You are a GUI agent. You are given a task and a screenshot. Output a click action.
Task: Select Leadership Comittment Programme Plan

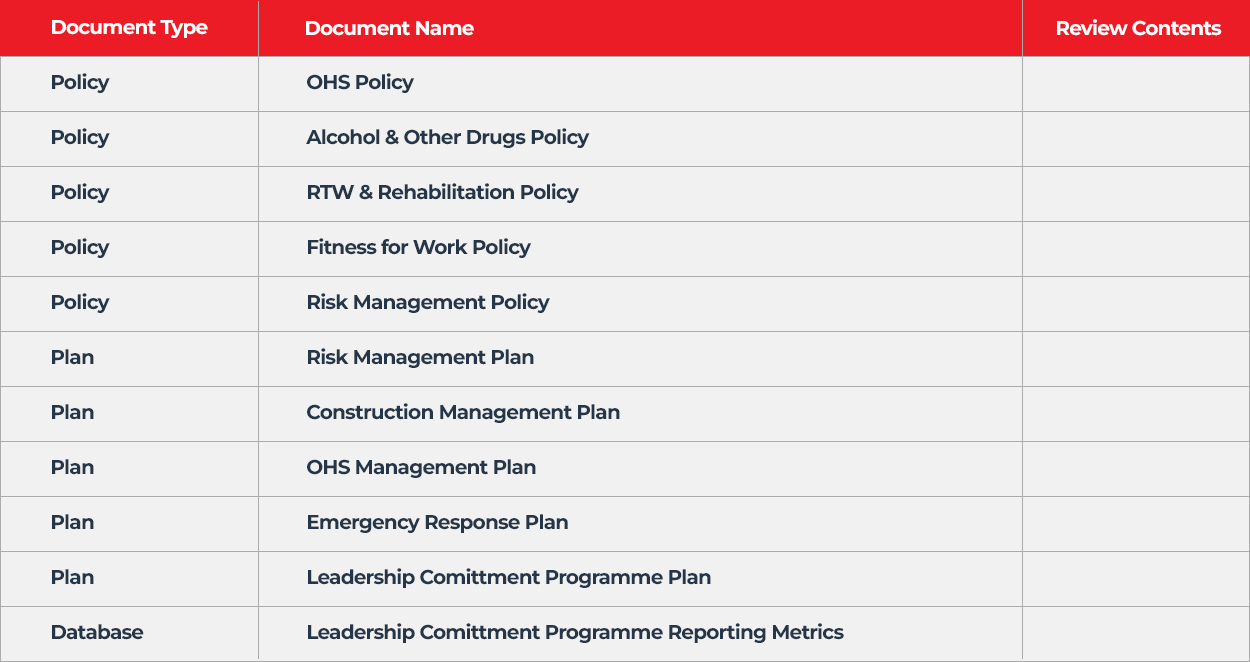[x=509, y=578]
